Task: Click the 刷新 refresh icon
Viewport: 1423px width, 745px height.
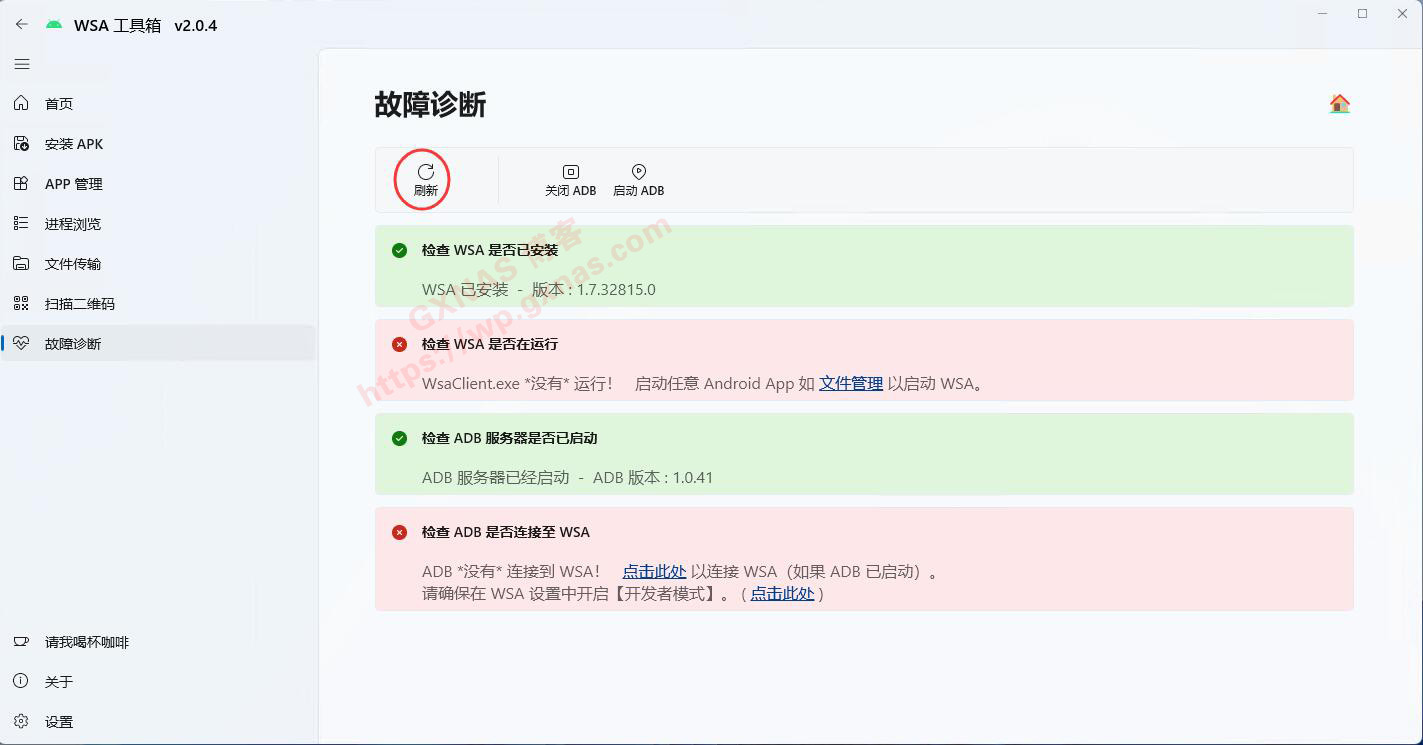Action: 425,172
